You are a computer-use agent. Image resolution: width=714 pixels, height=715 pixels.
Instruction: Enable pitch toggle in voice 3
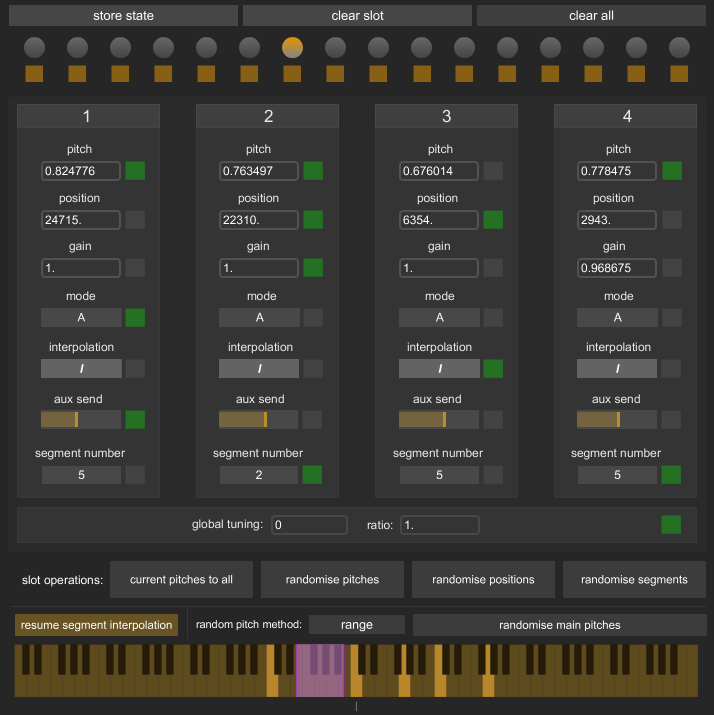(x=493, y=171)
